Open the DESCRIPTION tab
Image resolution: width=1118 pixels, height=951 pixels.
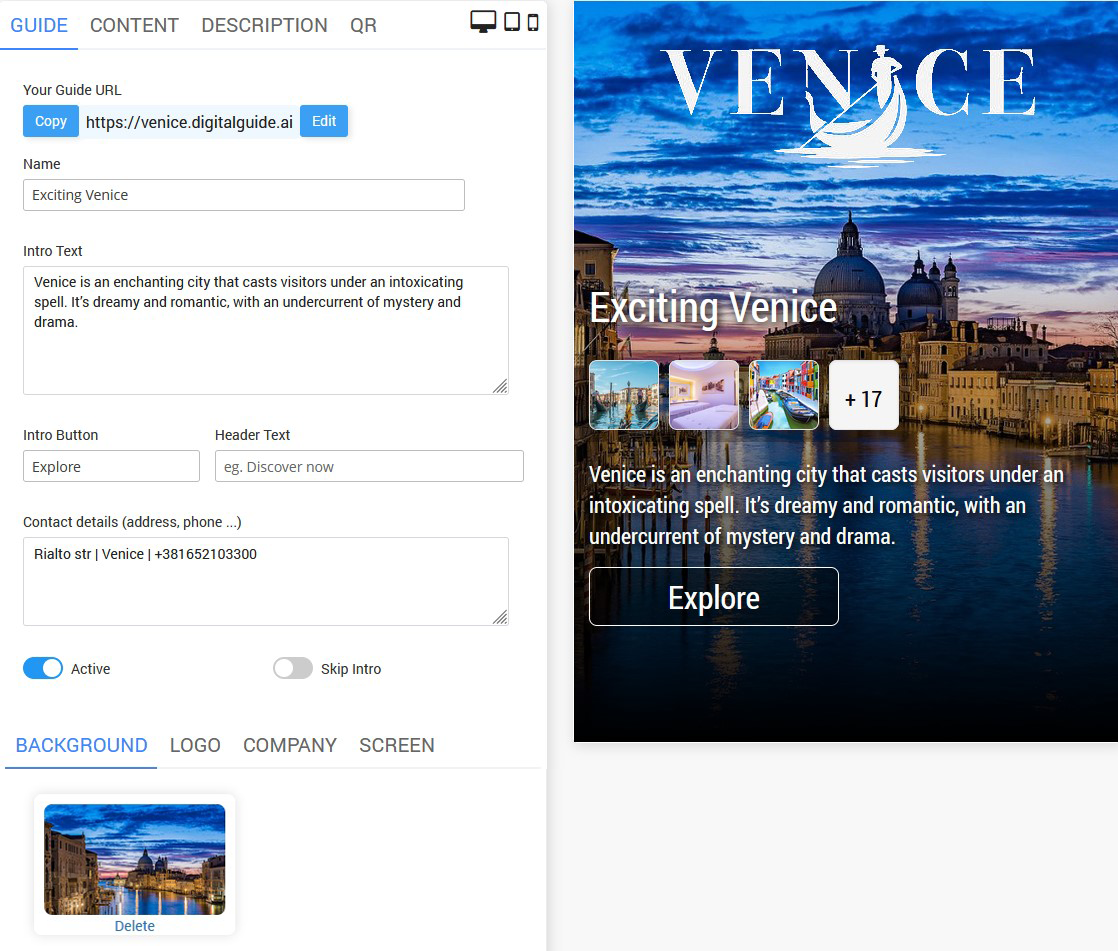(x=264, y=26)
